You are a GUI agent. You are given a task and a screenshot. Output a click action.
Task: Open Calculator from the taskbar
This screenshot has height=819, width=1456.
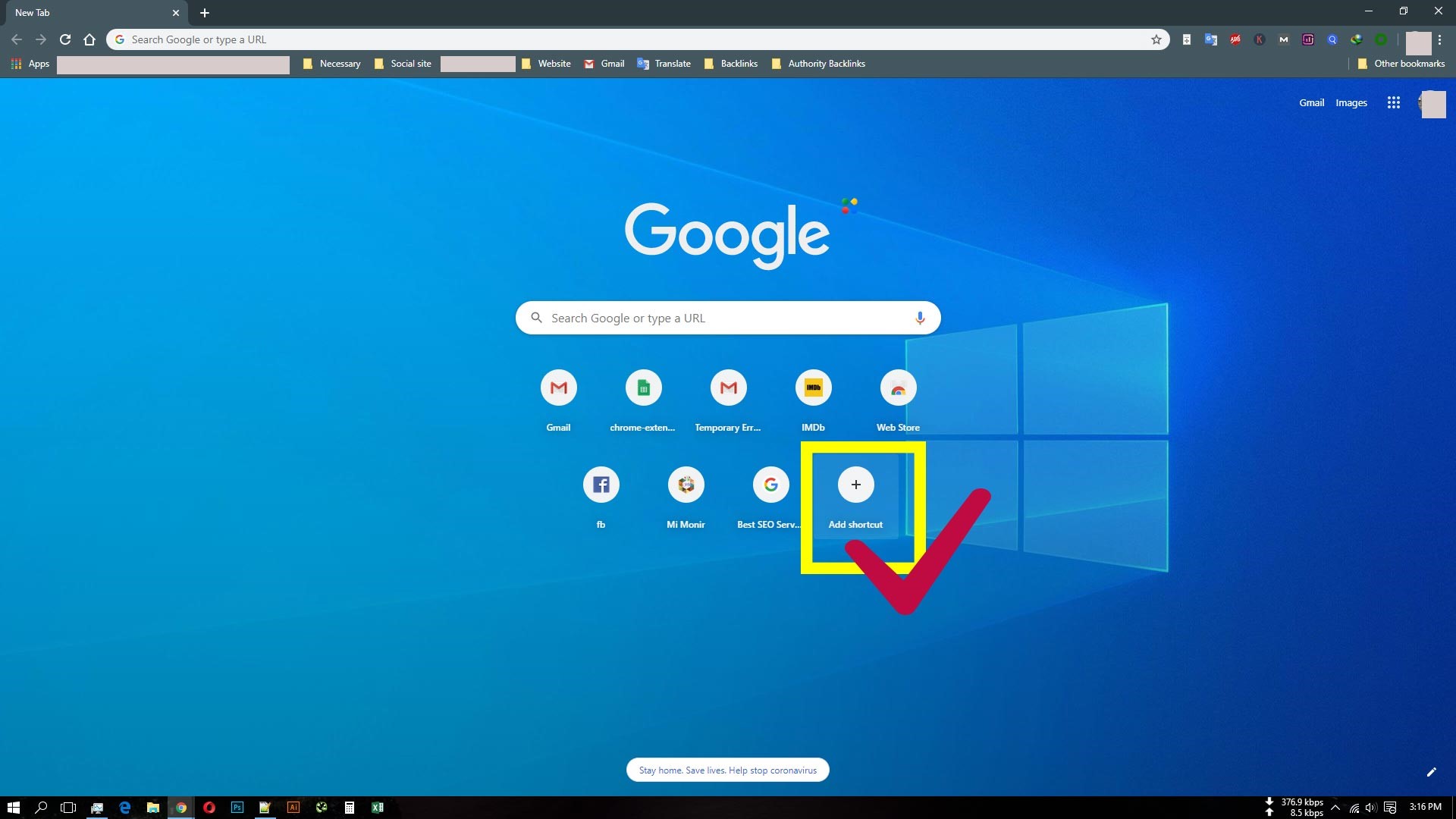[350, 808]
